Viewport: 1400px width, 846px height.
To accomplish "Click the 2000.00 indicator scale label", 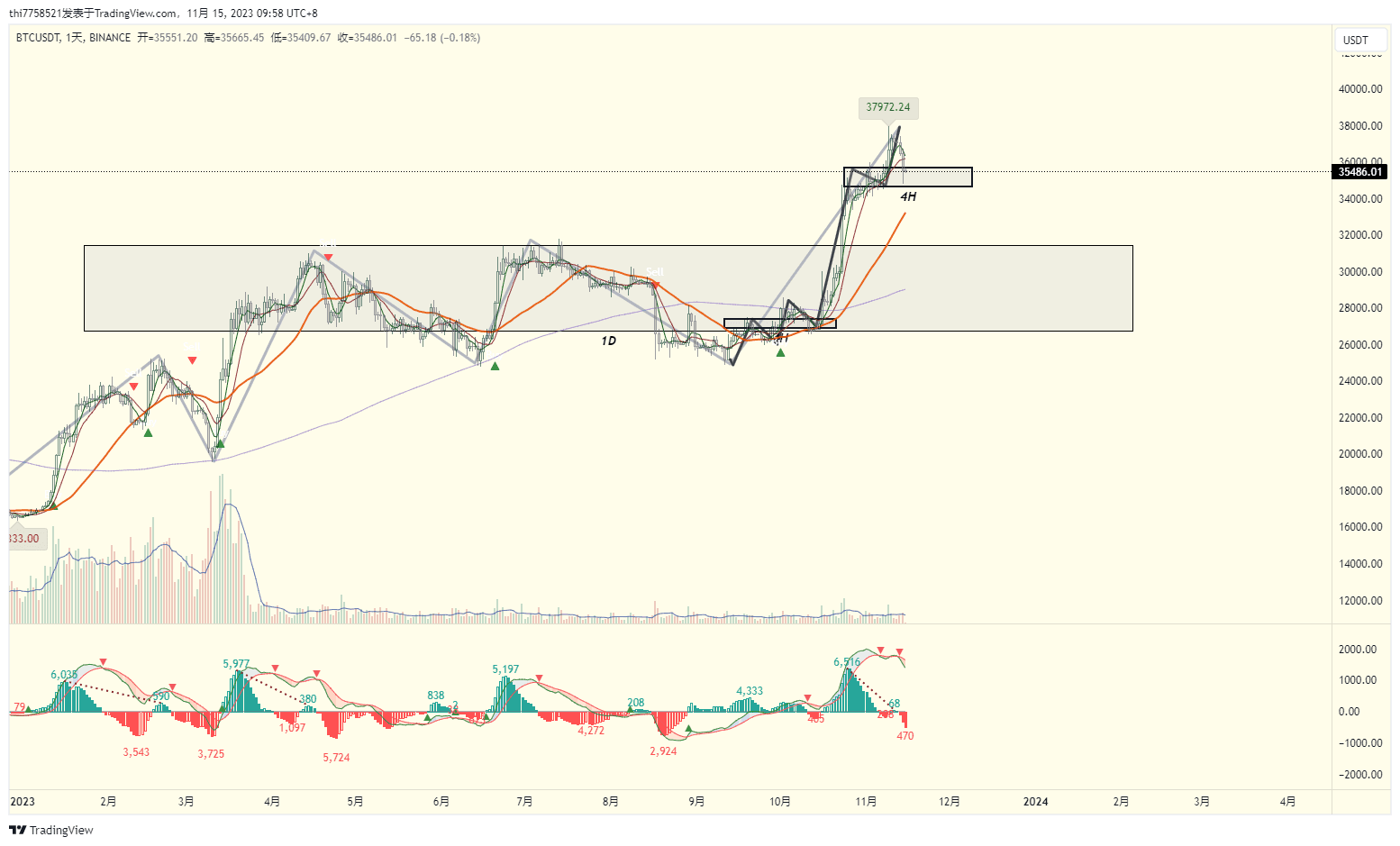I will coord(1358,650).
